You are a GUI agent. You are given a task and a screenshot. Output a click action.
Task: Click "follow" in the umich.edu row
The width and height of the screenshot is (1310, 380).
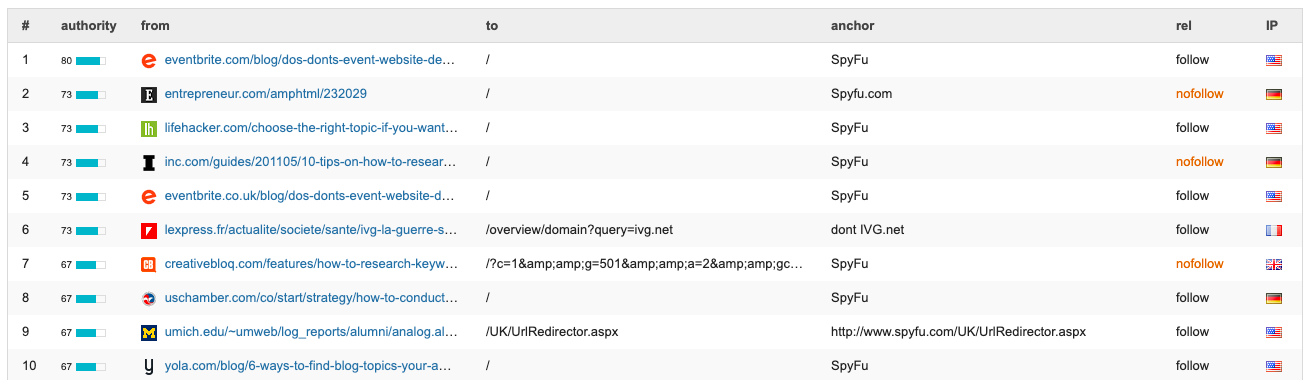tap(1192, 332)
